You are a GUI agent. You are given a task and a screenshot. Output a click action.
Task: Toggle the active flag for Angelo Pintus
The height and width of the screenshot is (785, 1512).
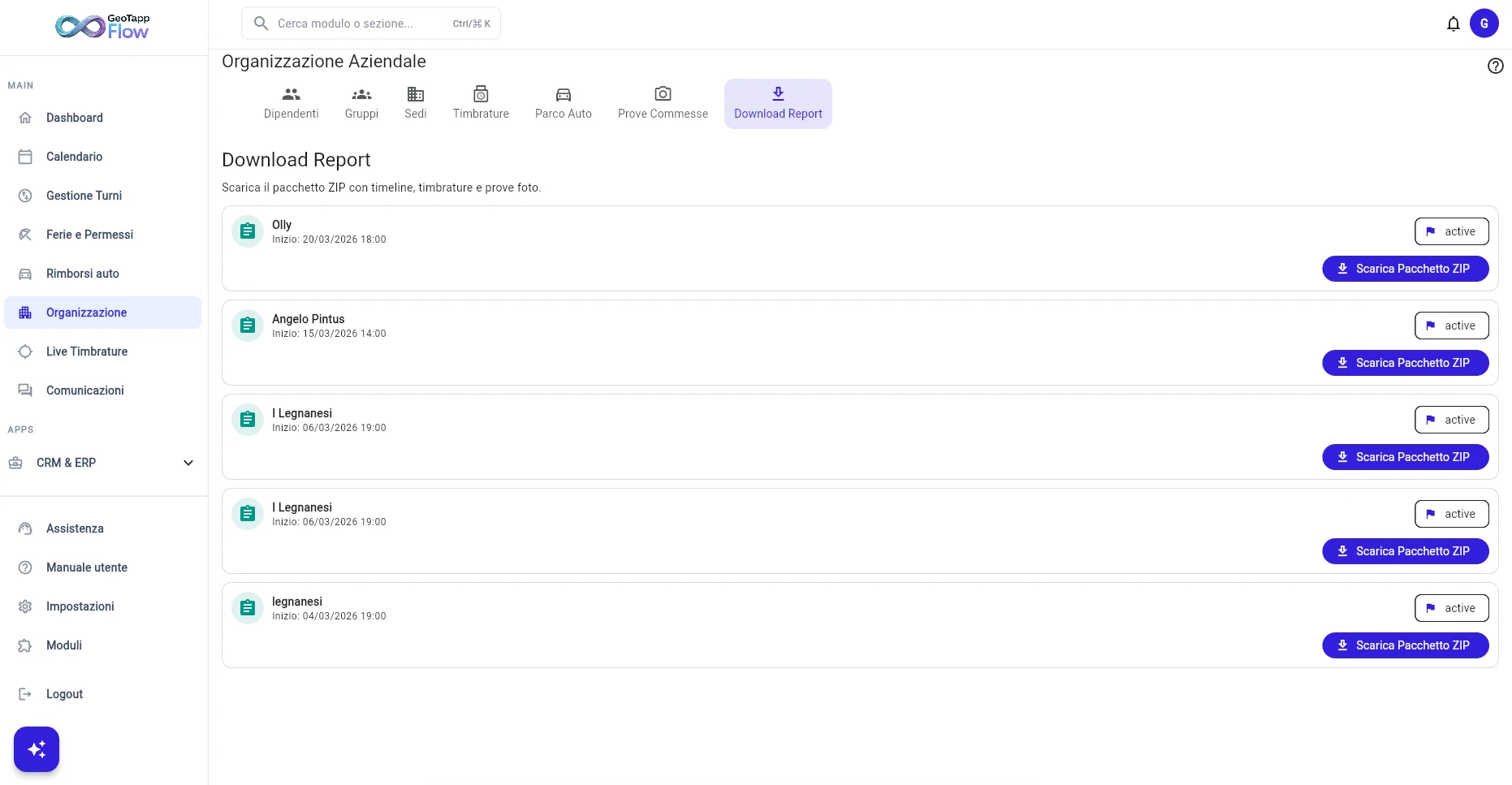[1451, 326]
